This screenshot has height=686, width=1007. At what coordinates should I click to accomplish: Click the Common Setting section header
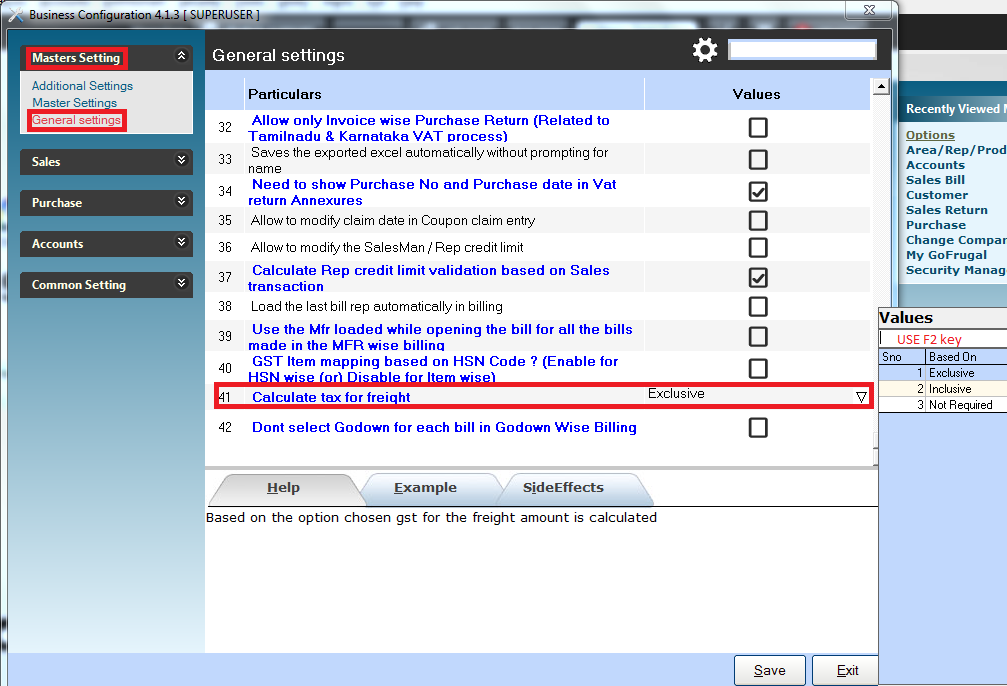click(x=106, y=285)
